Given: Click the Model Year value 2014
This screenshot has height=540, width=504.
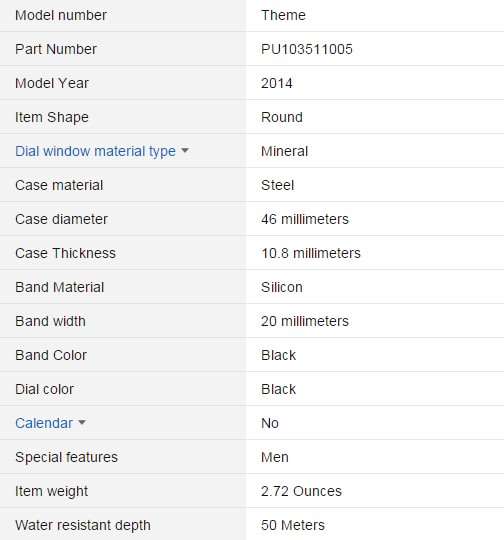Looking at the screenshot, I should point(277,83).
